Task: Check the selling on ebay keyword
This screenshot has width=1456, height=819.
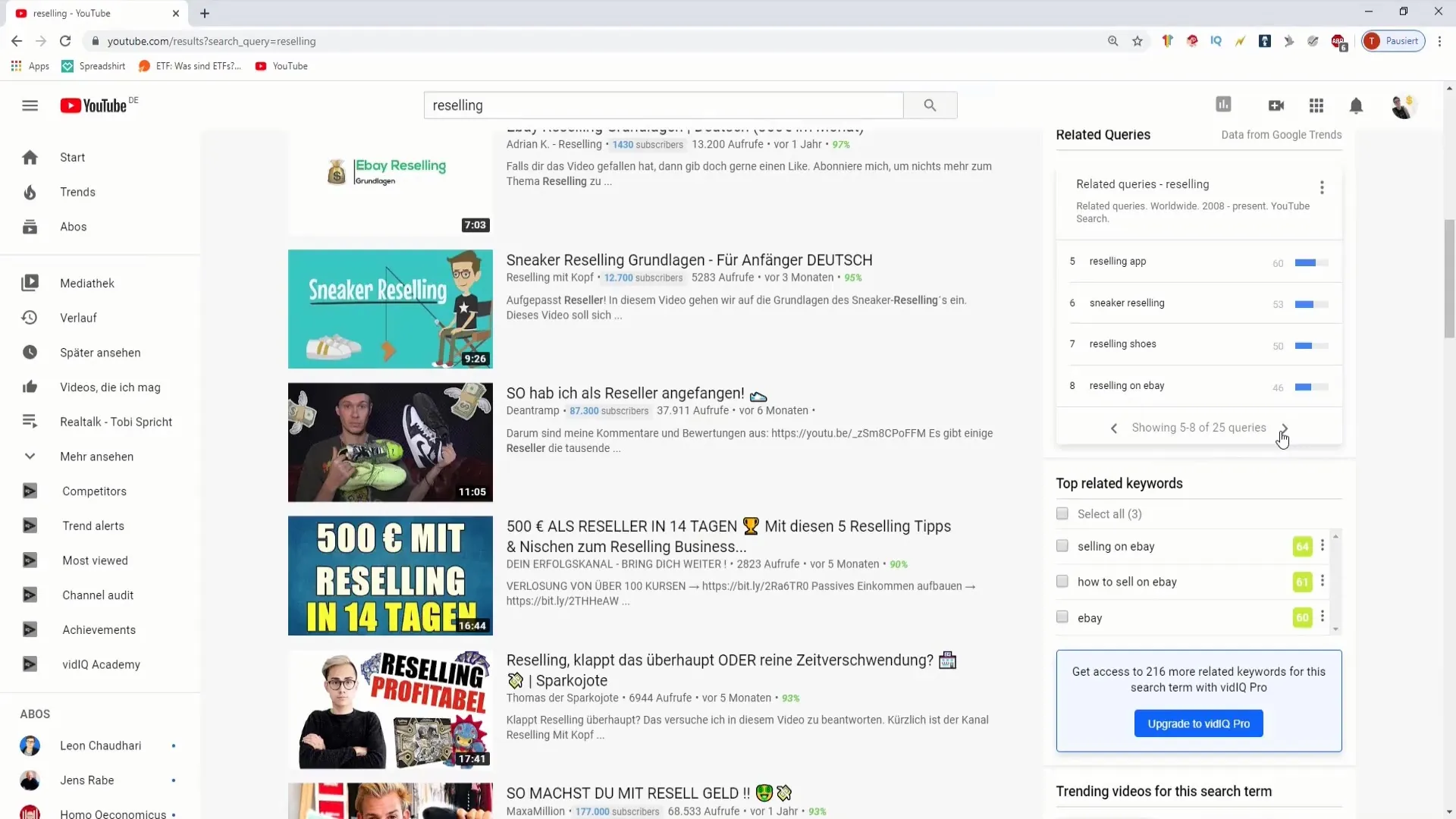Action: pos(1062,546)
